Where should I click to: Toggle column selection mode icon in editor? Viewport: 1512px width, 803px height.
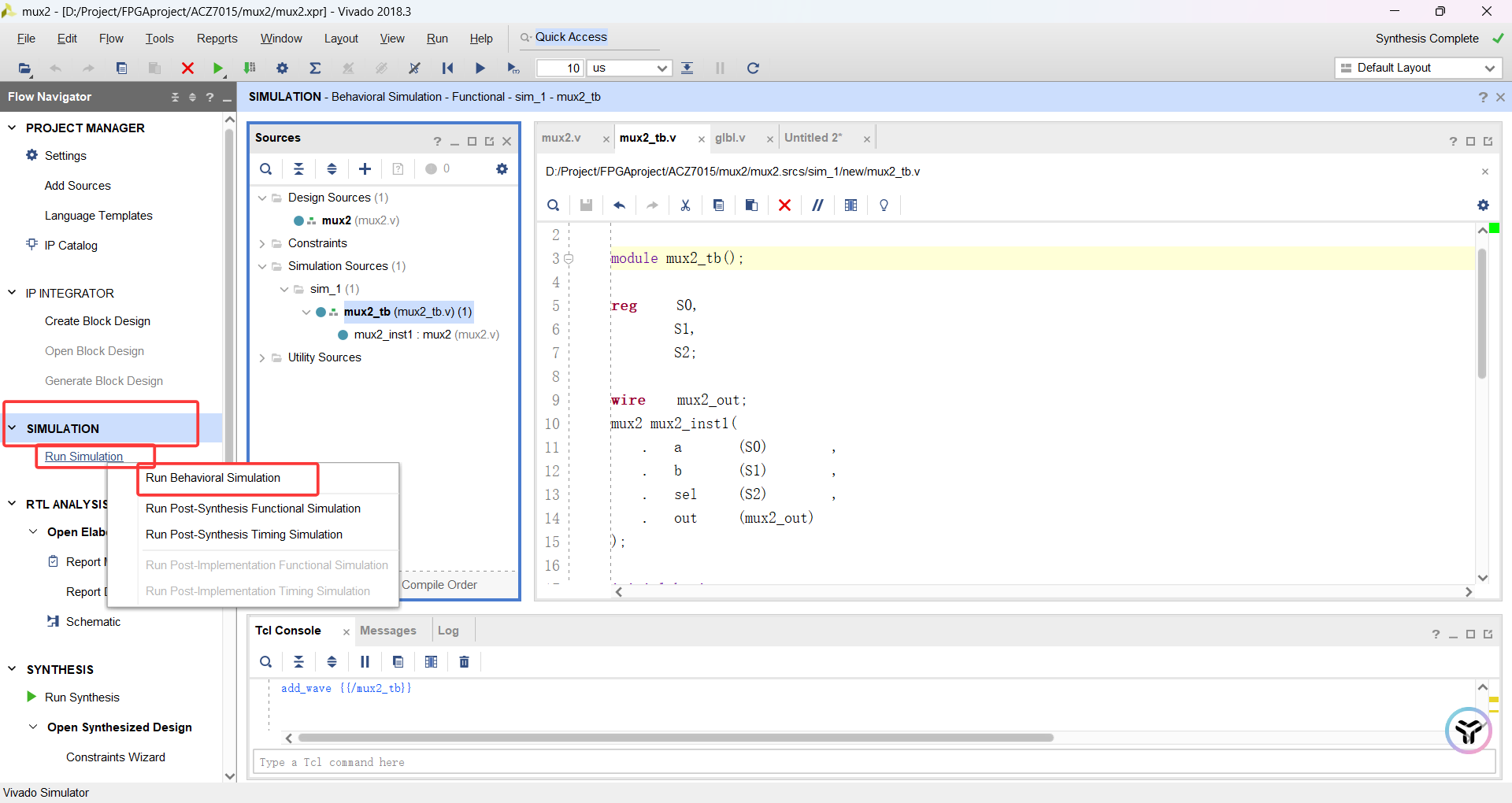(x=850, y=205)
